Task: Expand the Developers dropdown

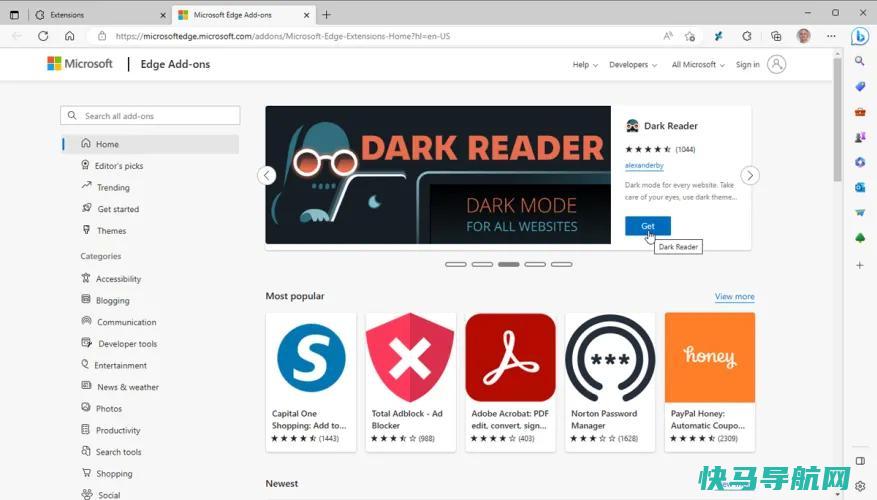Action: click(x=633, y=65)
